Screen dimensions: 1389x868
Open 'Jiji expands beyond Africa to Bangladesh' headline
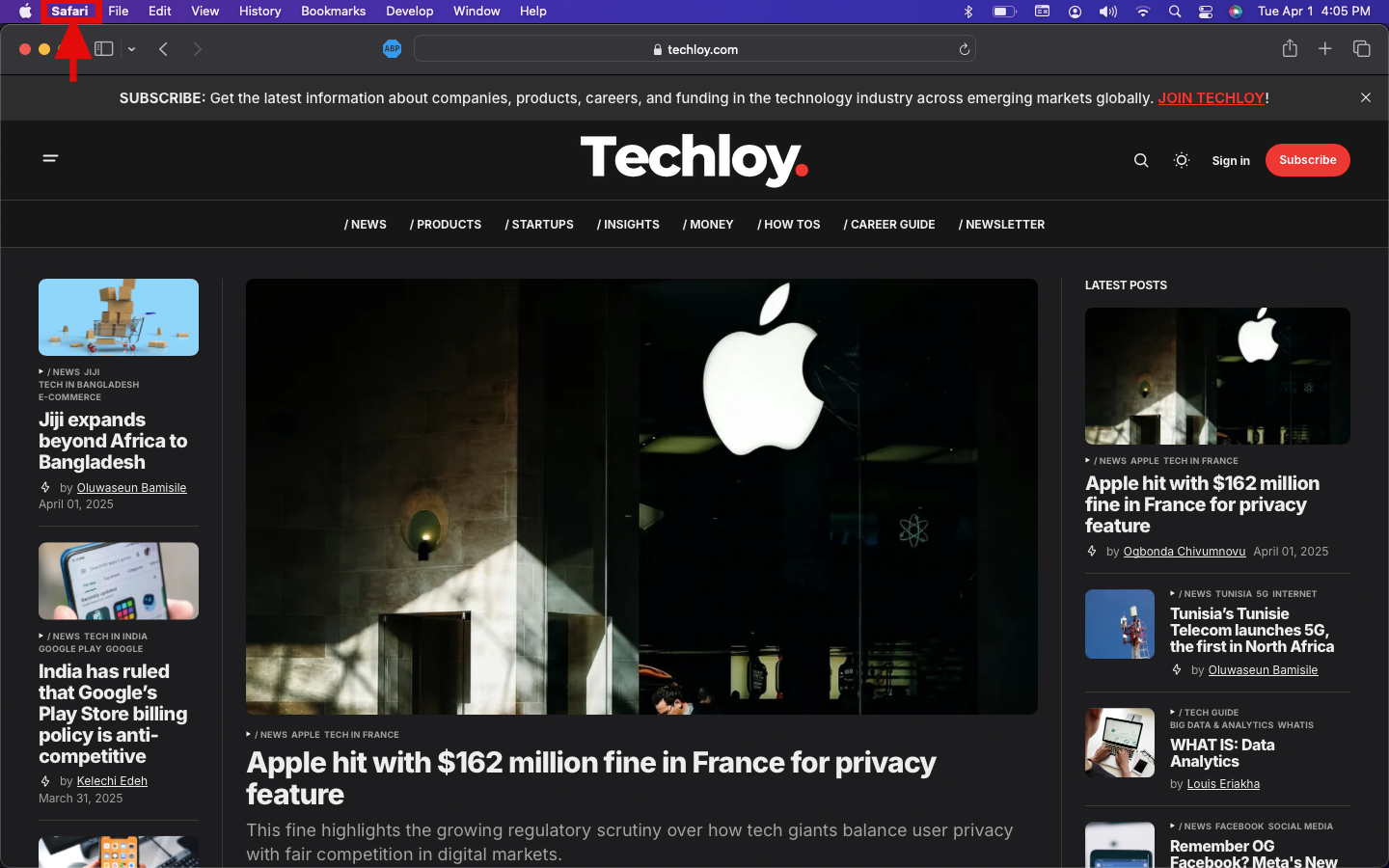113,441
